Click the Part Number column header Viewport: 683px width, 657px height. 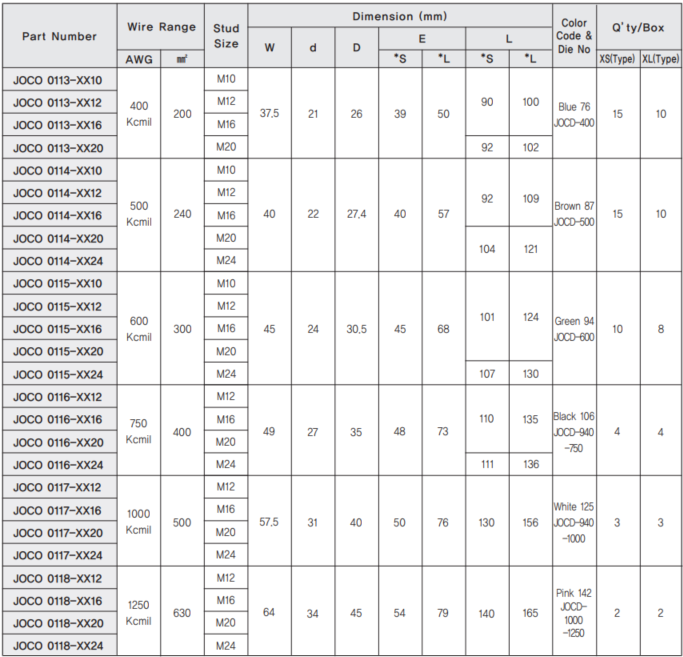60,36
